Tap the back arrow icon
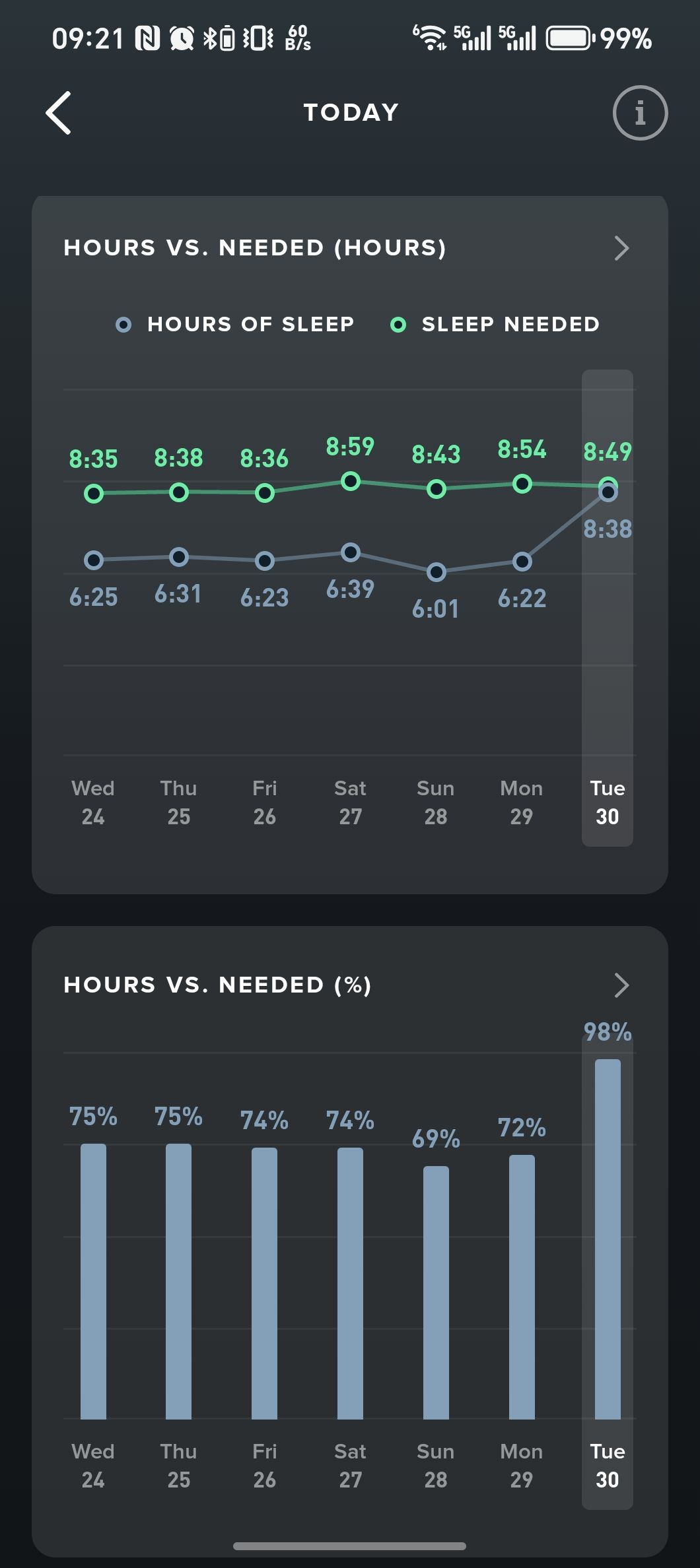This screenshot has width=700, height=1568. pyautogui.click(x=59, y=113)
